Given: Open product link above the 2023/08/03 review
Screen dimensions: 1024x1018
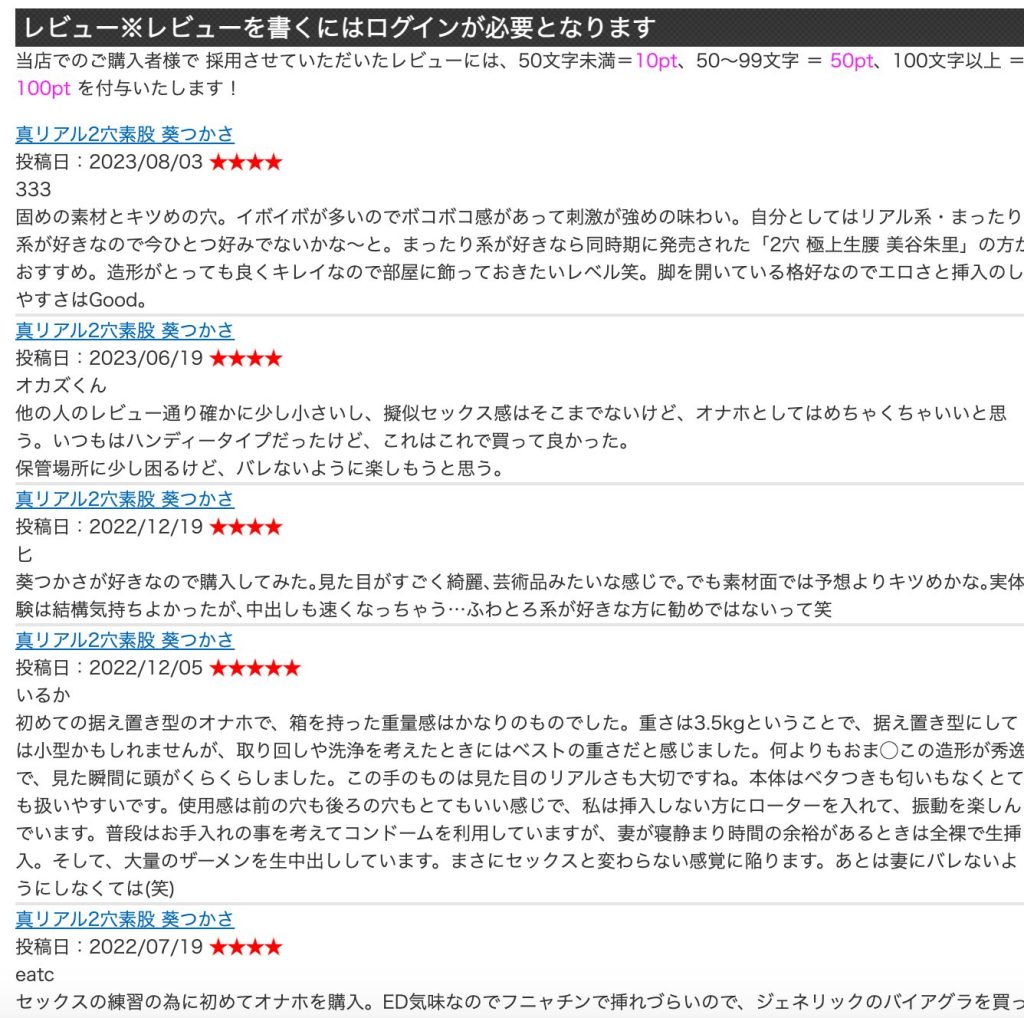Looking at the screenshot, I should (x=124, y=134).
